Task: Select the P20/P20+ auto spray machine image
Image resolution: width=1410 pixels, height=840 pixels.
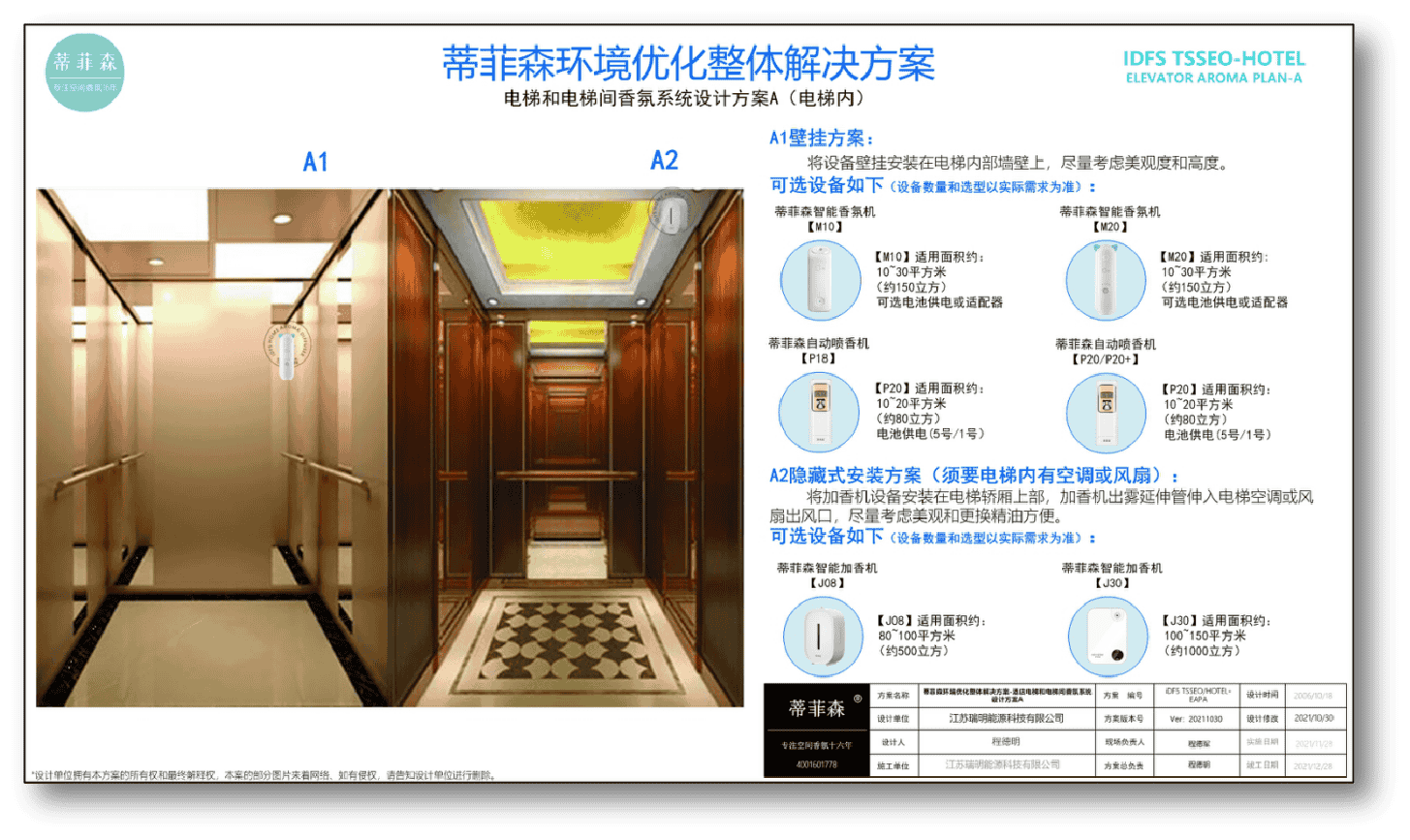Action: click(x=1106, y=413)
